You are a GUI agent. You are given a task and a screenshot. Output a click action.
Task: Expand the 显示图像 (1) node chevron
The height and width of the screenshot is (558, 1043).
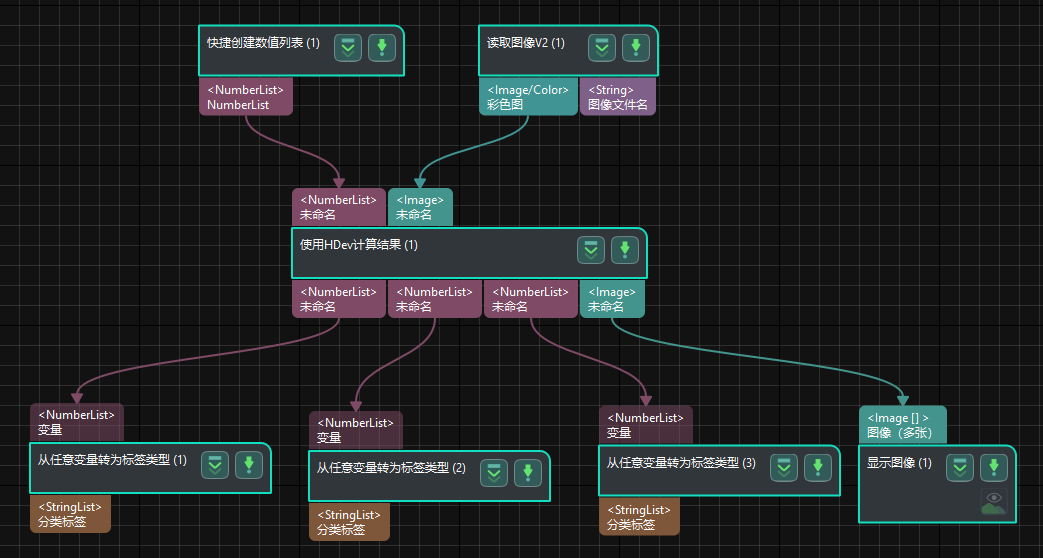click(x=960, y=467)
